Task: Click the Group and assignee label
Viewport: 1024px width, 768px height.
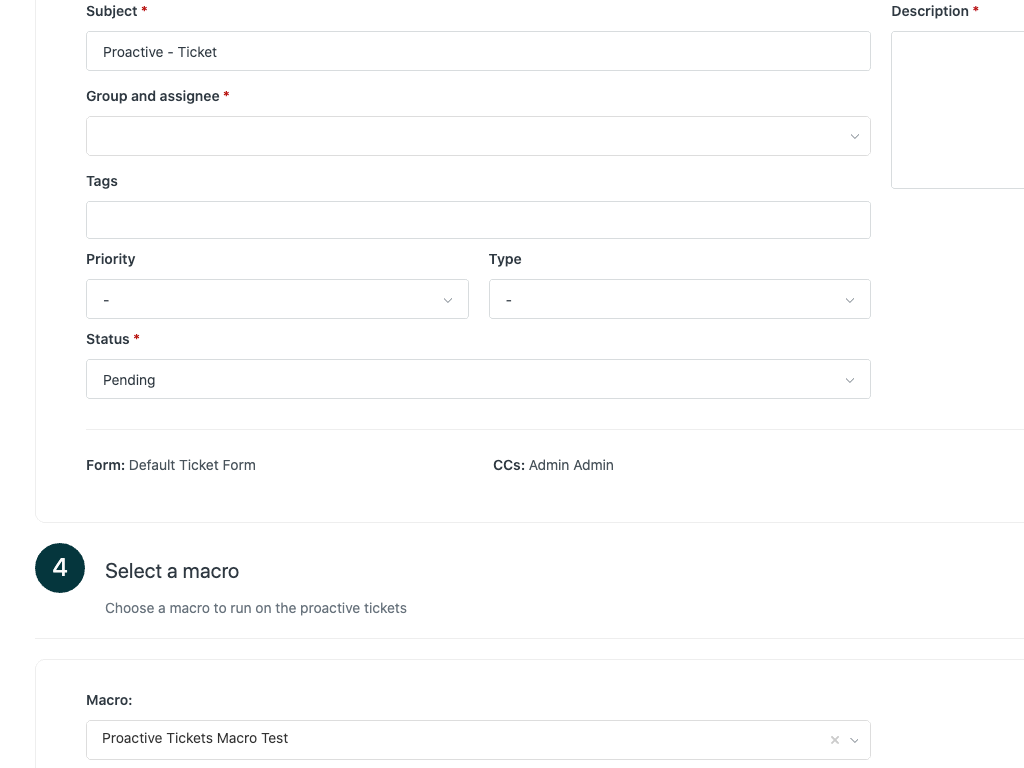Action: (x=153, y=96)
